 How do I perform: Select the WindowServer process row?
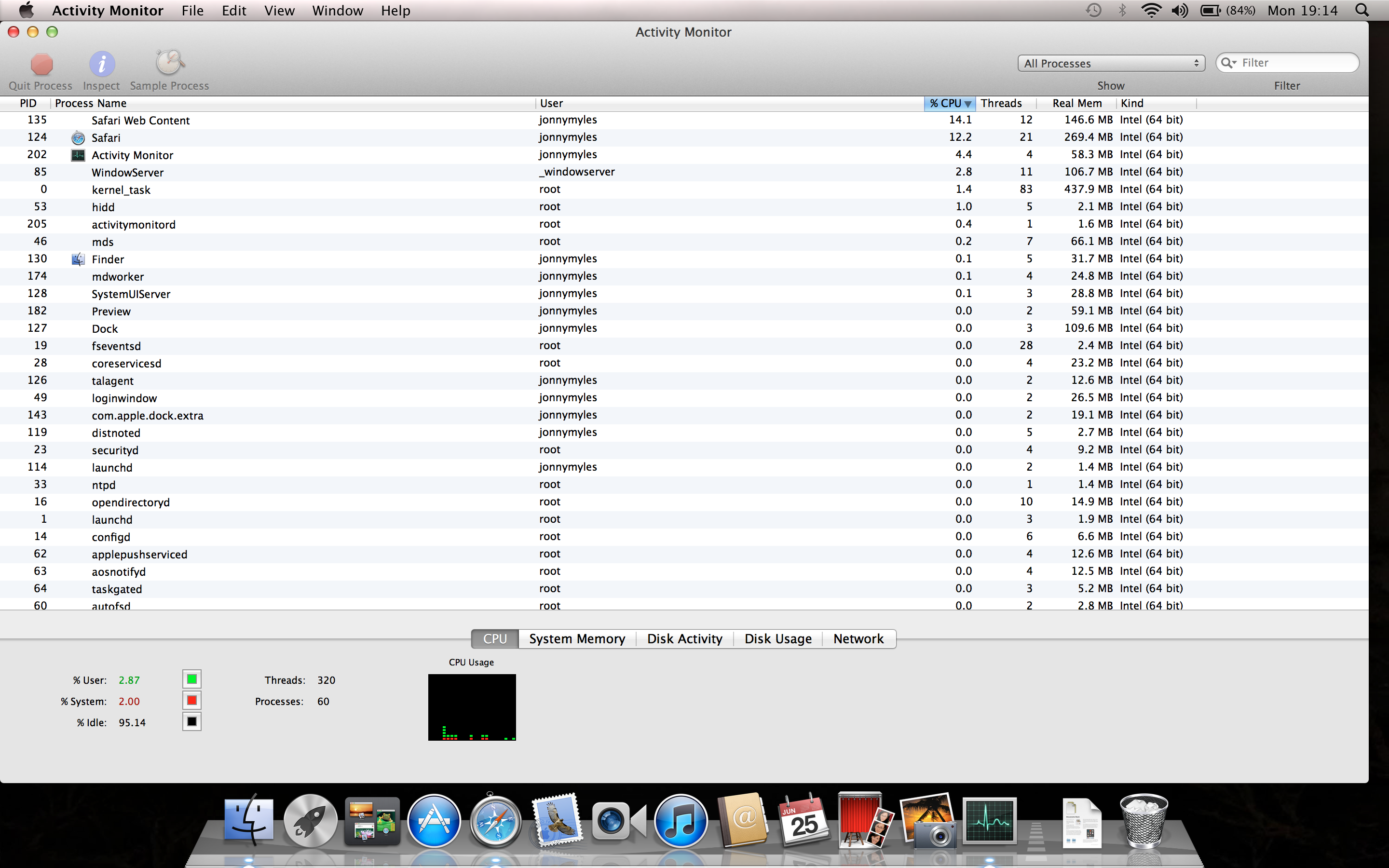[x=684, y=172]
